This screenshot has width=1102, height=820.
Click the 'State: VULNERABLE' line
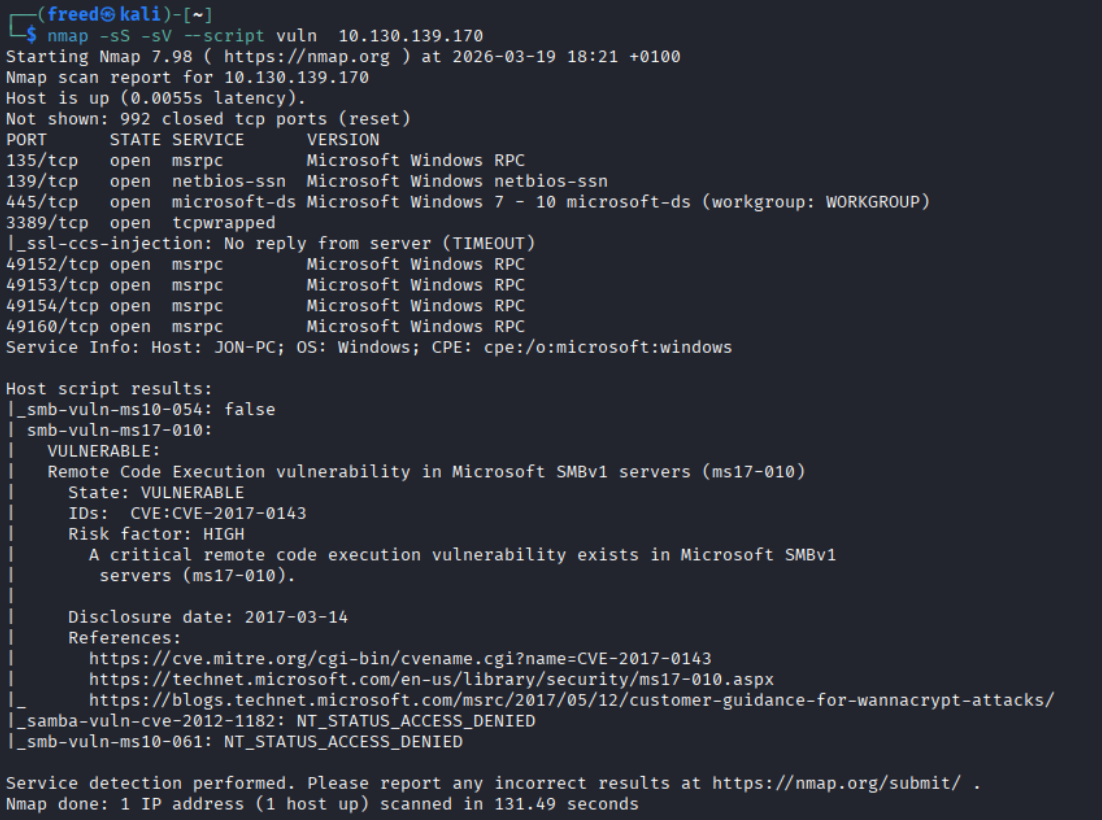pyautogui.click(x=156, y=492)
